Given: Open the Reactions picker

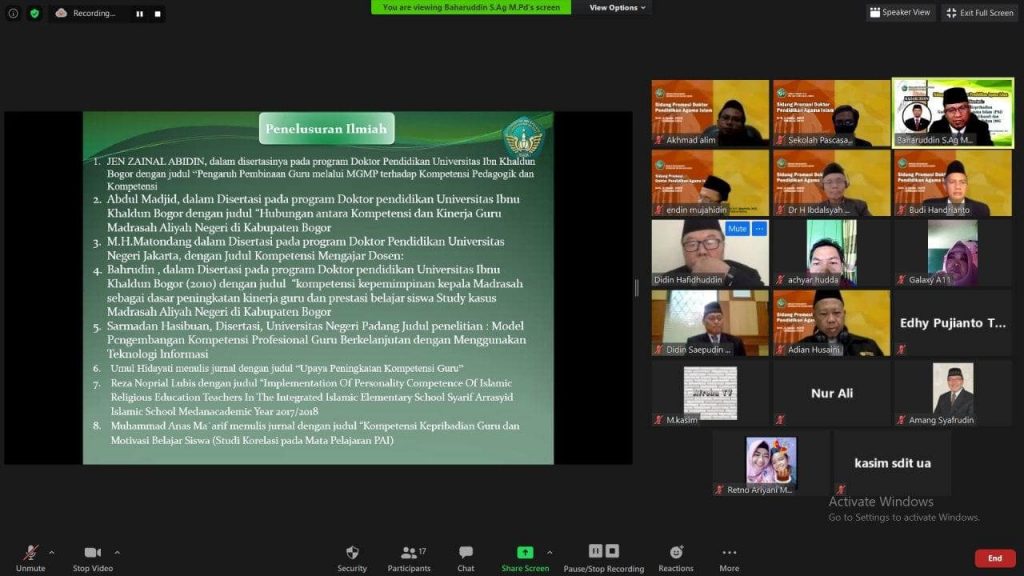Looking at the screenshot, I should tap(676, 557).
